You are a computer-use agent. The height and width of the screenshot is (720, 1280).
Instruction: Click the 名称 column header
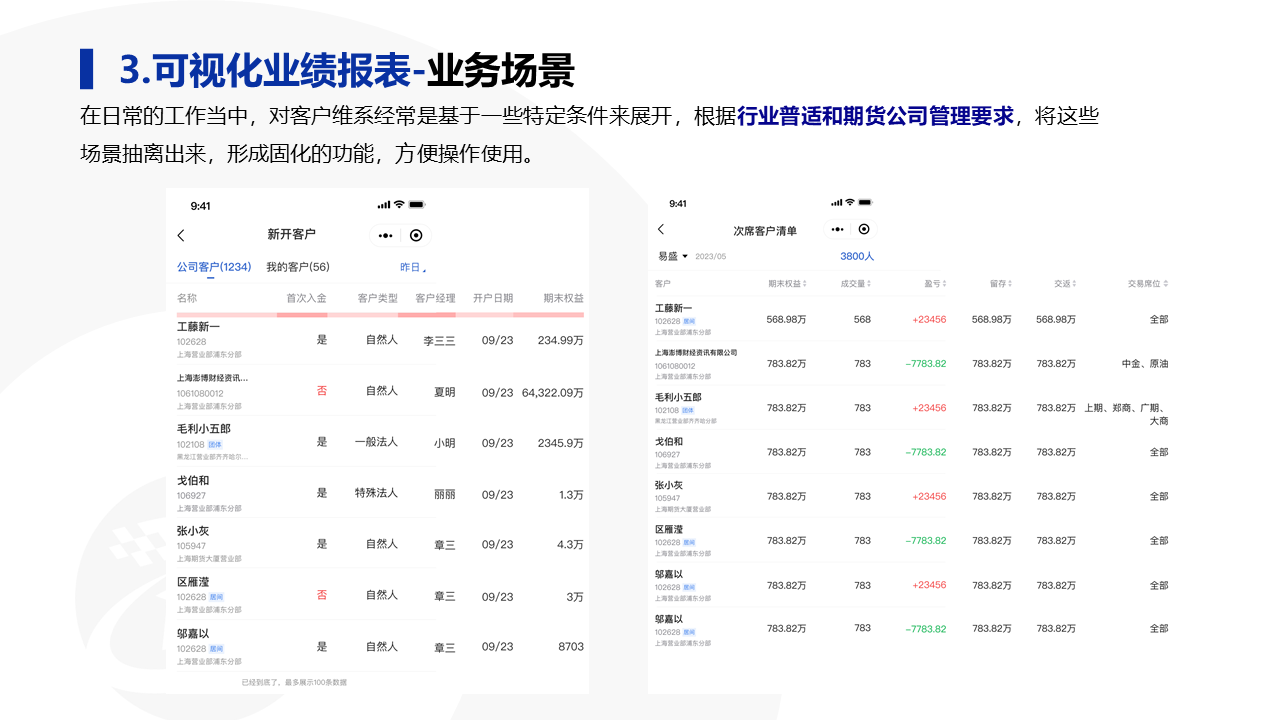tap(187, 298)
